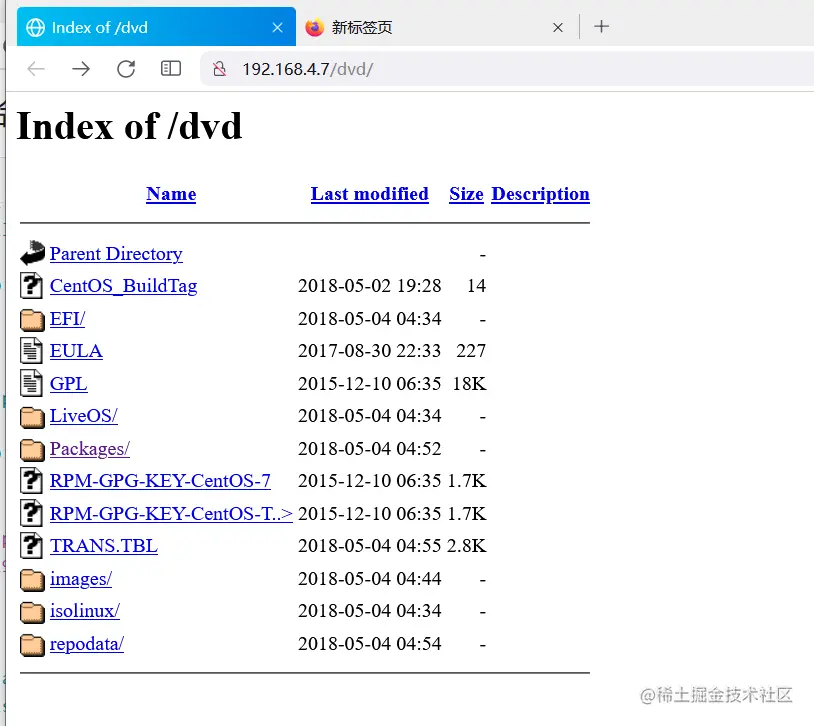This screenshot has height=726, width=814.
Task: Click back-arrow icon beside Parent Directory
Action: pyautogui.click(x=33, y=252)
